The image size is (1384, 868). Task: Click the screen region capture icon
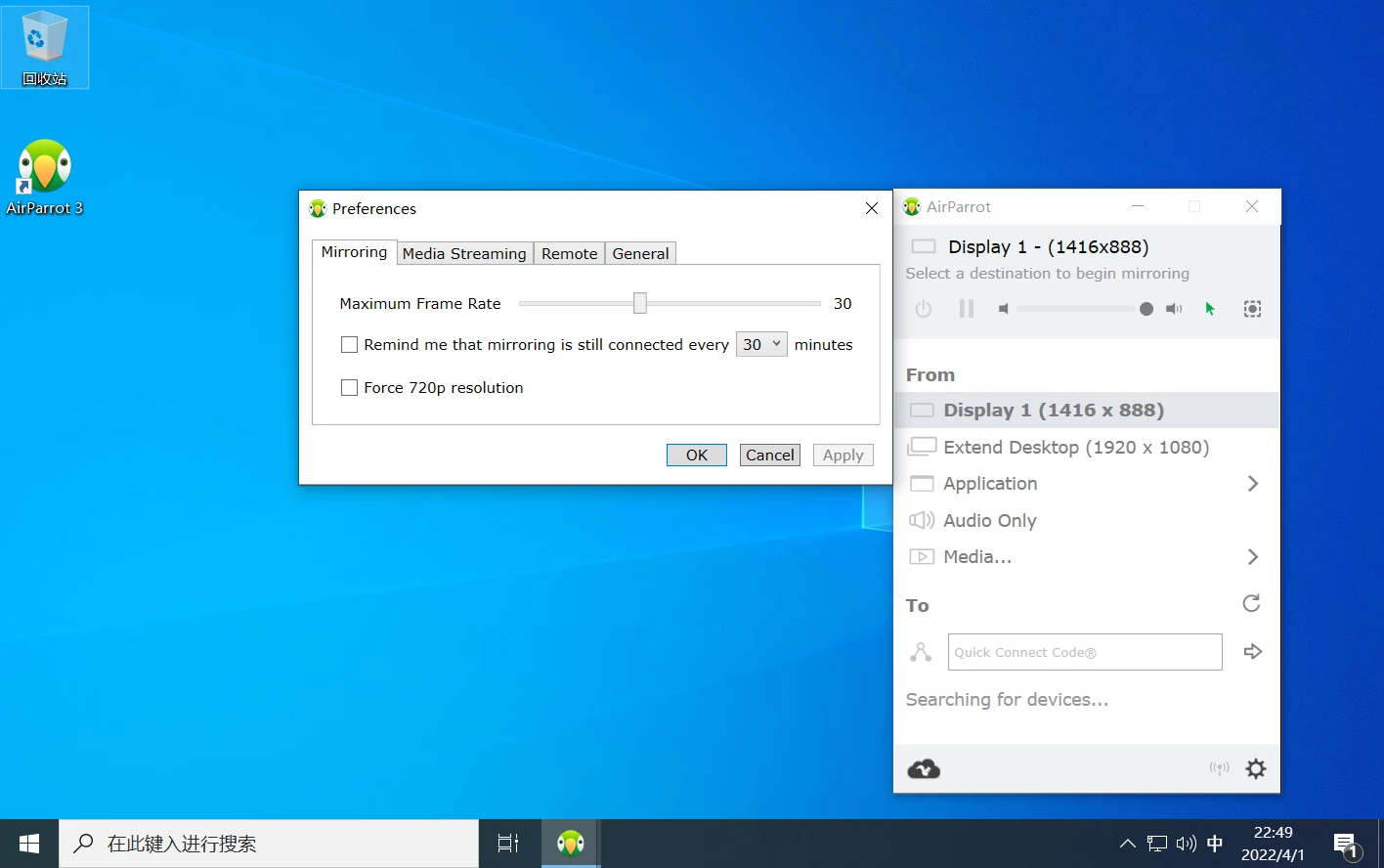pyautogui.click(x=1252, y=309)
